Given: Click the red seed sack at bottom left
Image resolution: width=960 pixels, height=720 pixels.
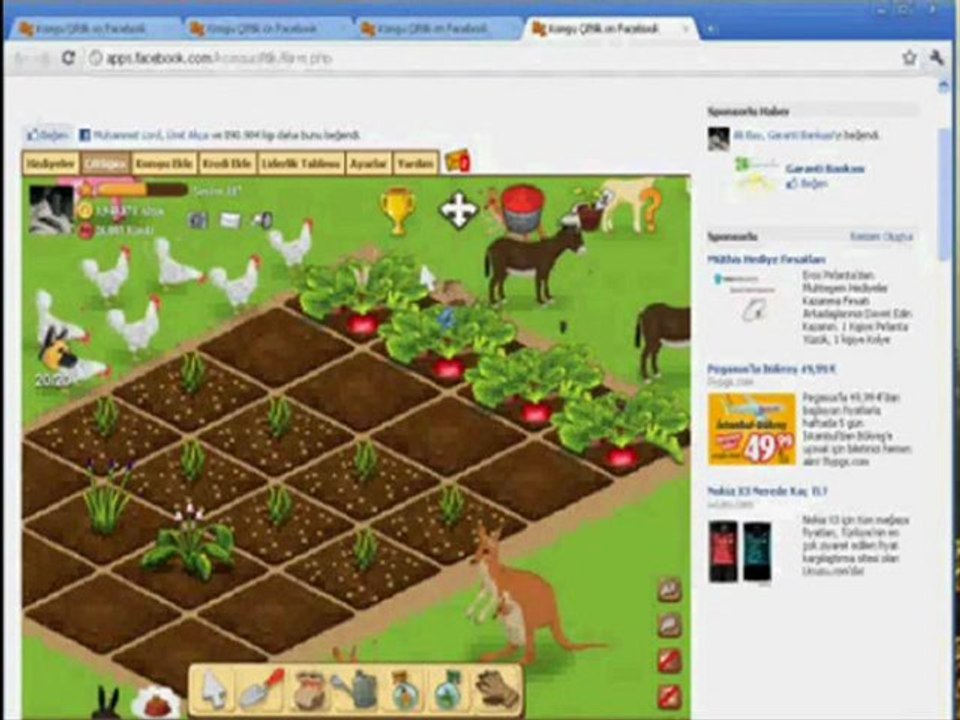Looking at the screenshot, I should pos(157,703).
